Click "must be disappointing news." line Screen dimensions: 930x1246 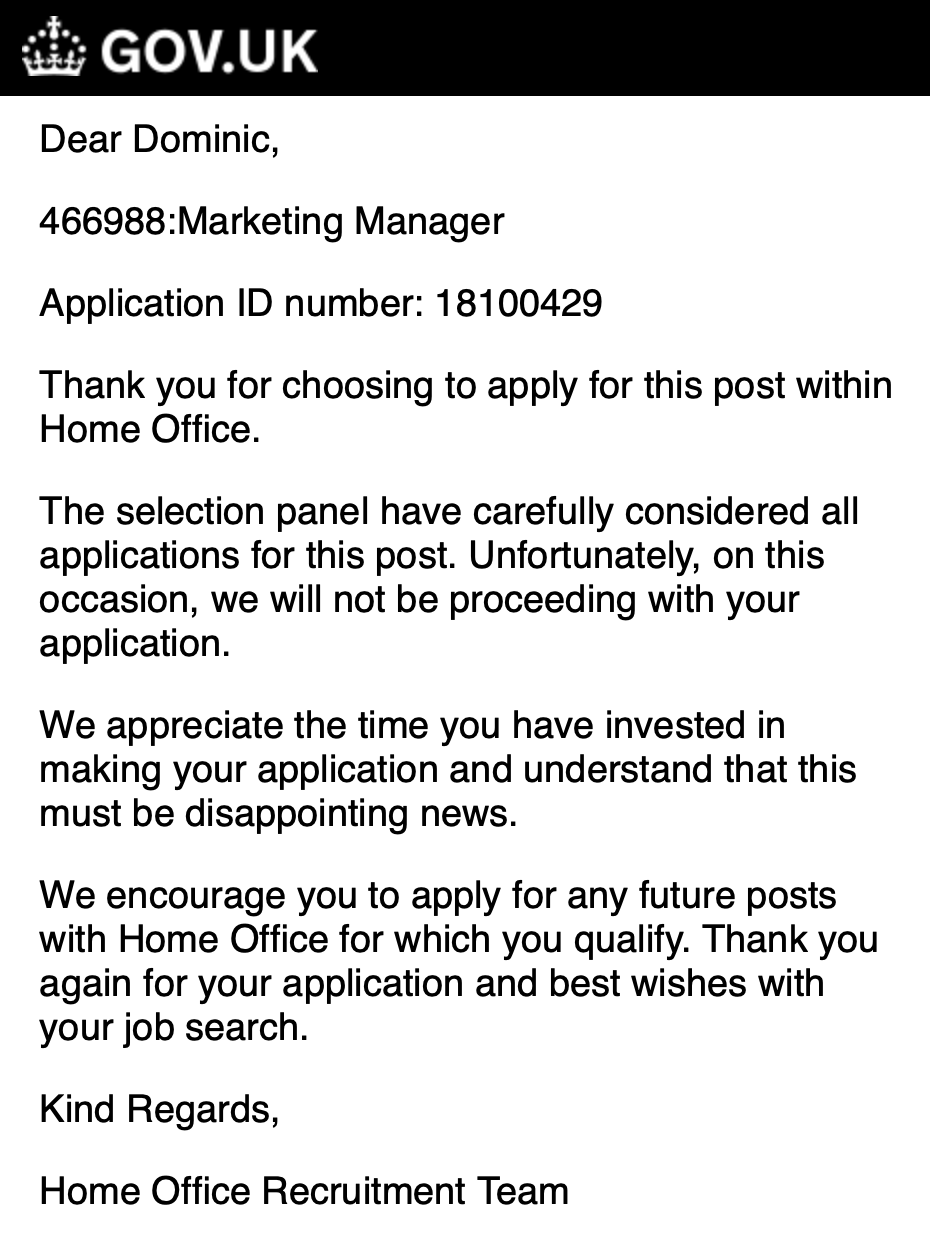coord(279,814)
